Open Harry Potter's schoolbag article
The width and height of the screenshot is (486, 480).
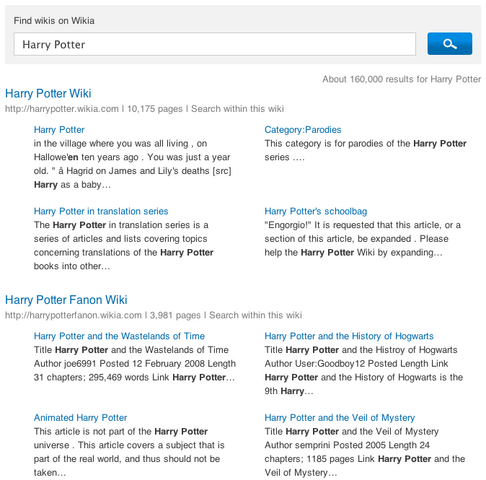click(x=315, y=211)
